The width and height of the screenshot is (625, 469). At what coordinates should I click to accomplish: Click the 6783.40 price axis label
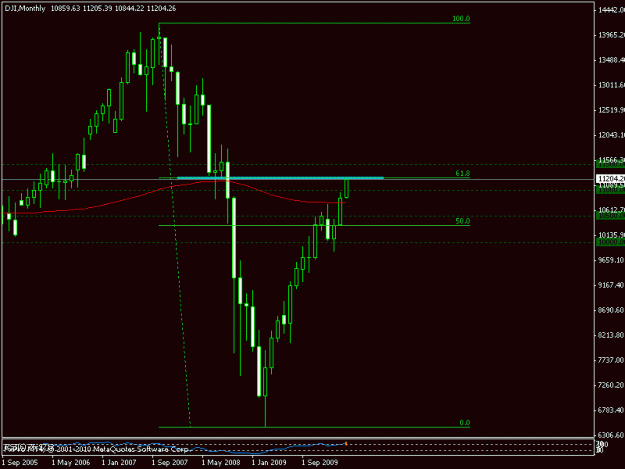611,410
